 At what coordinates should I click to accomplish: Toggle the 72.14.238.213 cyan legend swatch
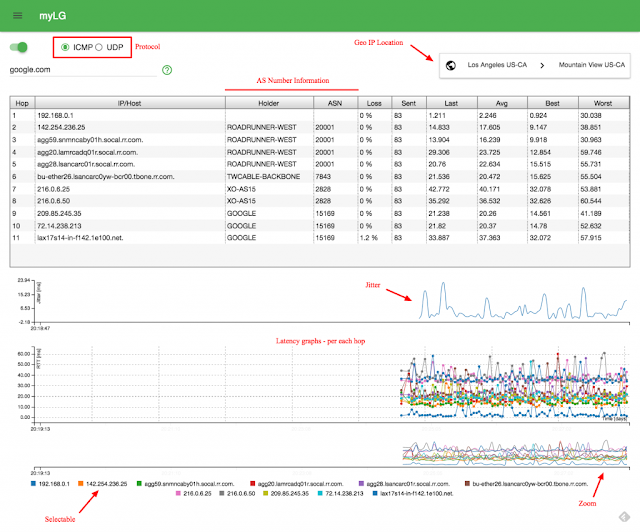[x=320, y=494]
